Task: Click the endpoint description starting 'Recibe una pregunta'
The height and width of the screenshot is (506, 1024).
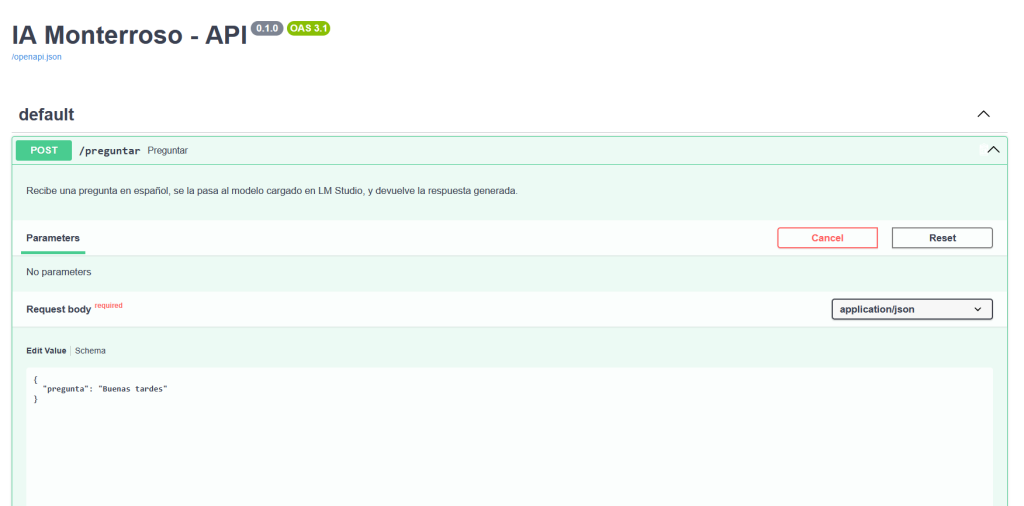Action: click(x=272, y=192)
